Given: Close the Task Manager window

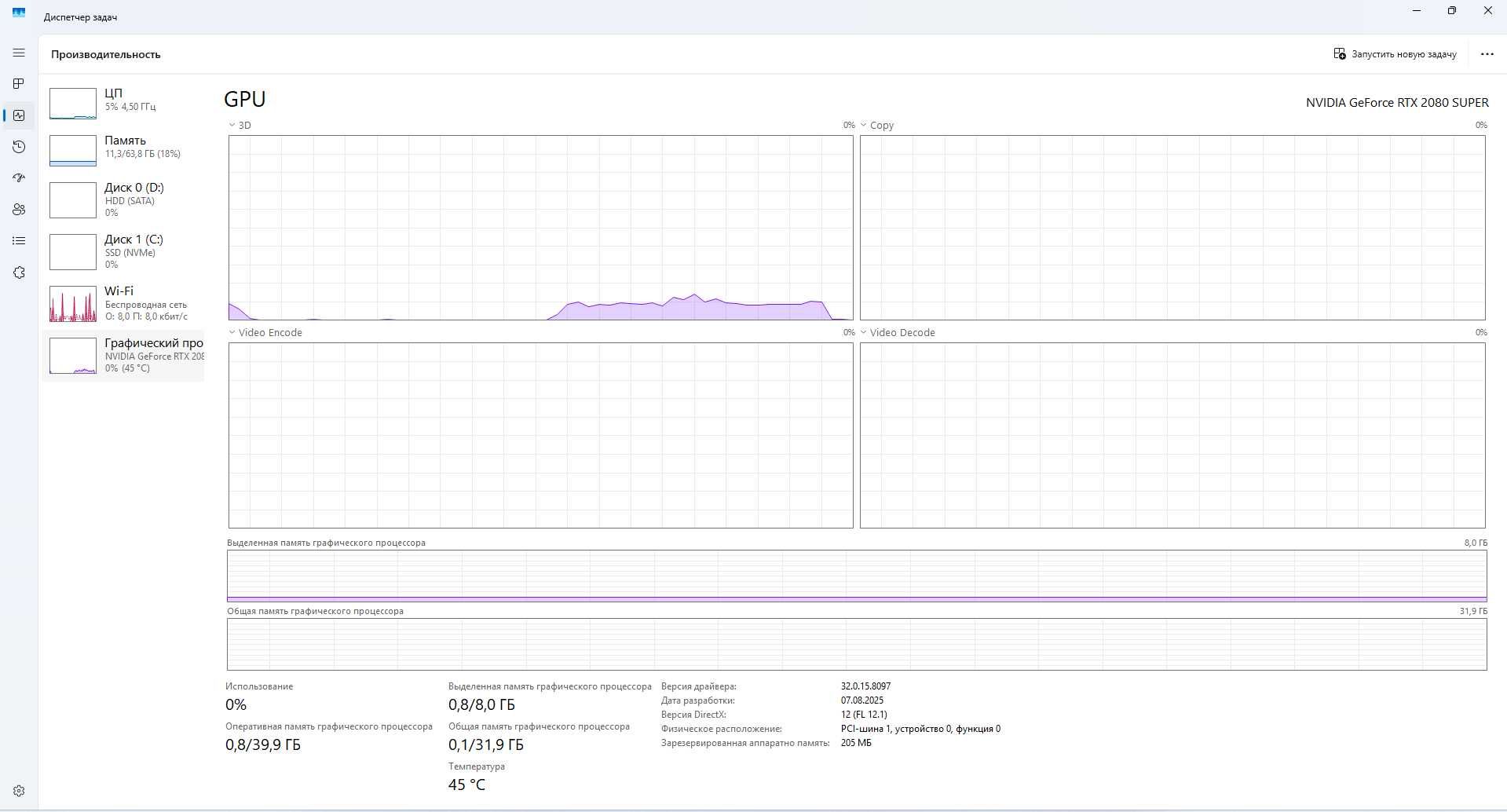Looking at the screenshot, I should tap(1487, 11).
